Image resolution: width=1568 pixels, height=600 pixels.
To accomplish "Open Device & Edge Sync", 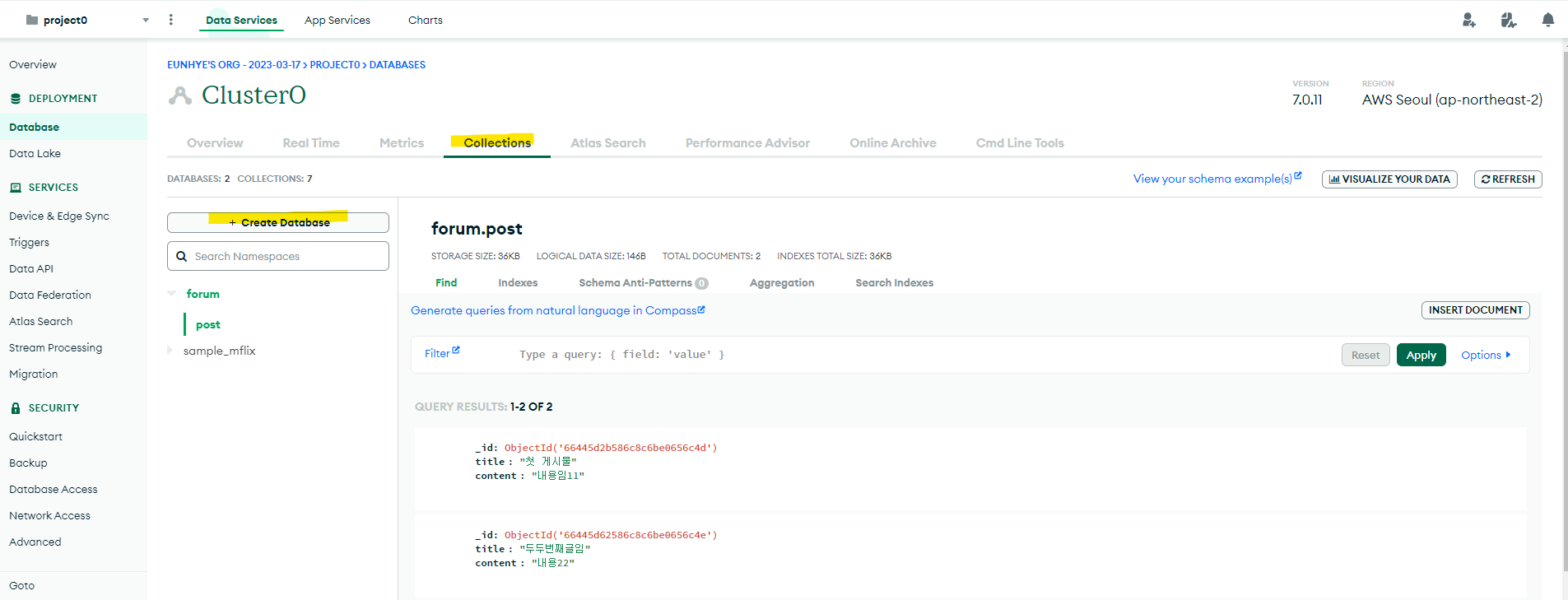I will (59, 216).
